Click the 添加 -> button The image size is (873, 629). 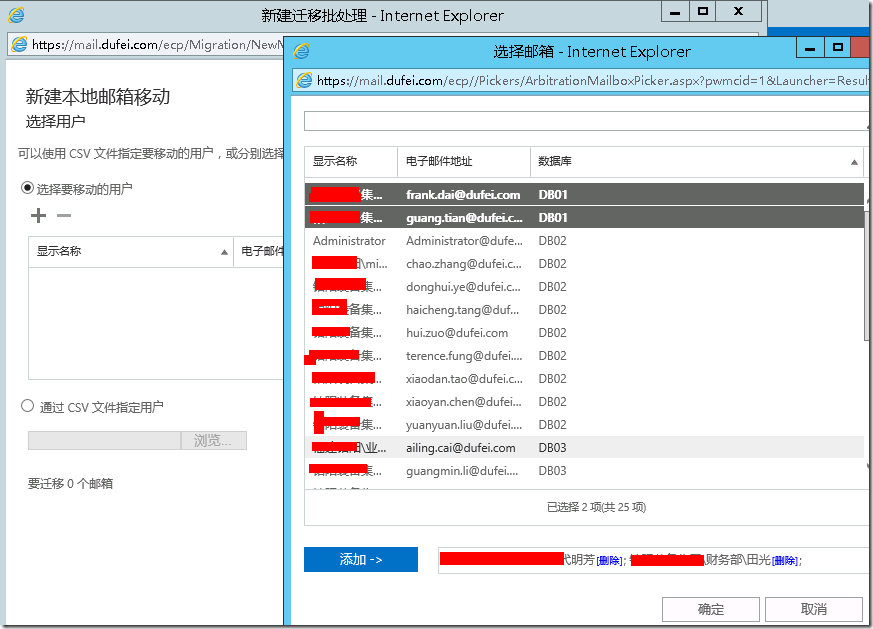[x=361, y=559]
